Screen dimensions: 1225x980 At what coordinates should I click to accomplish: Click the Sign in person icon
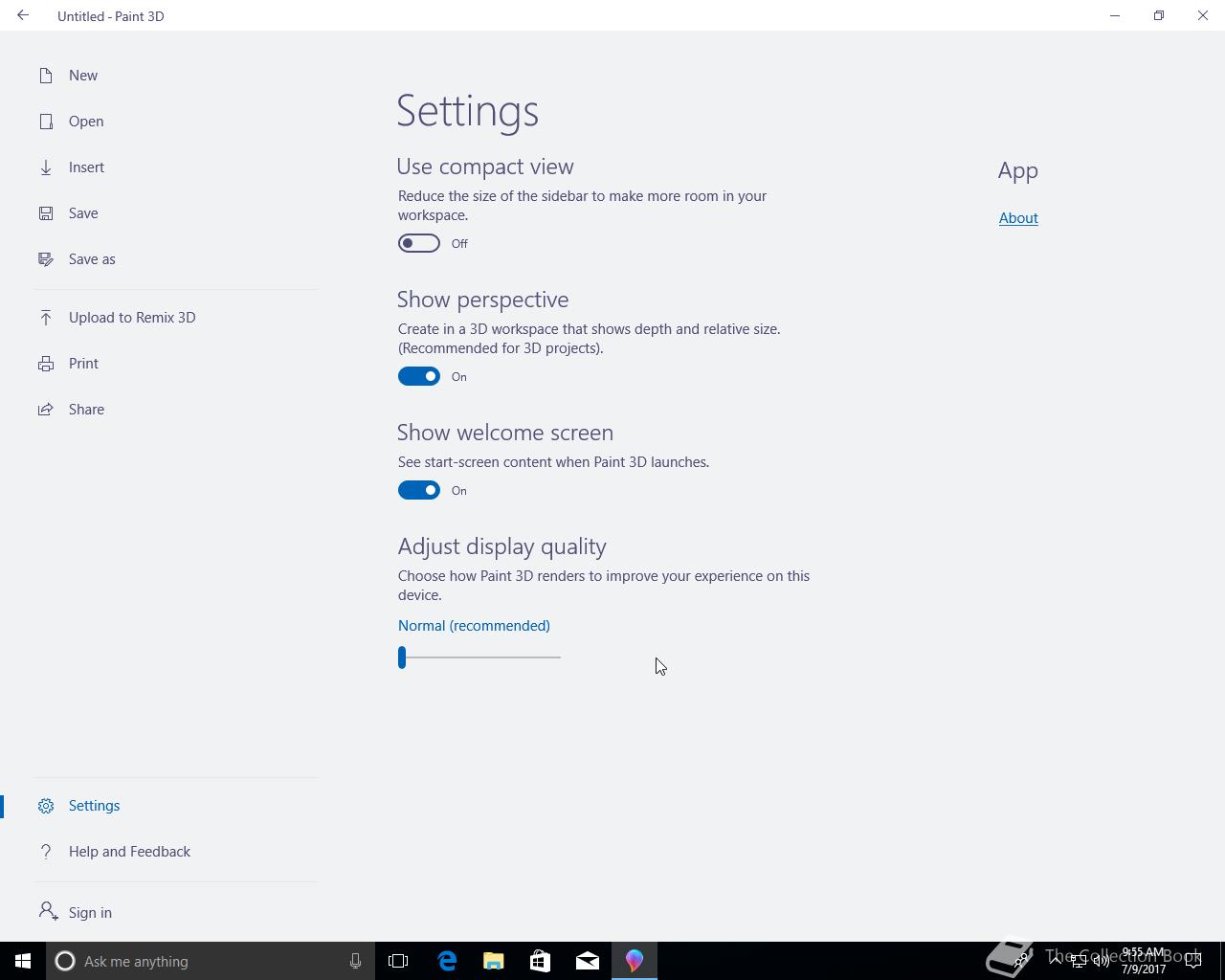pyautogui.click(x=48, y=912)
